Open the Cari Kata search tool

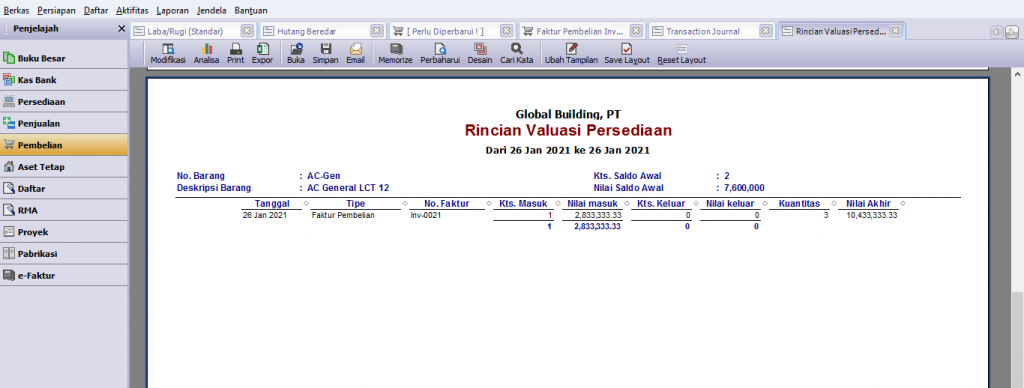517,54
